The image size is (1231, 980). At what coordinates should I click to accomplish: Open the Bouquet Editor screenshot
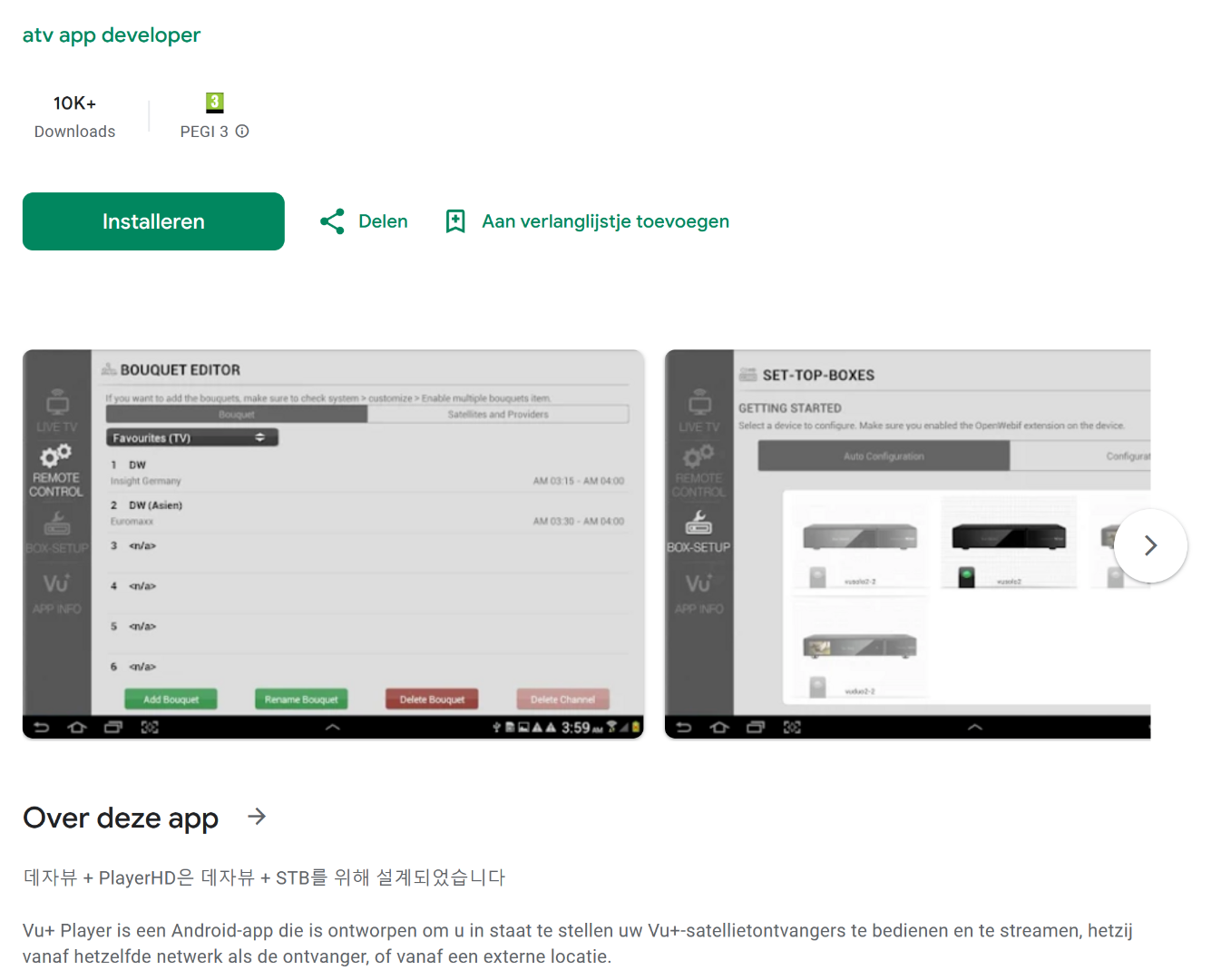click(x=334, y=544)
